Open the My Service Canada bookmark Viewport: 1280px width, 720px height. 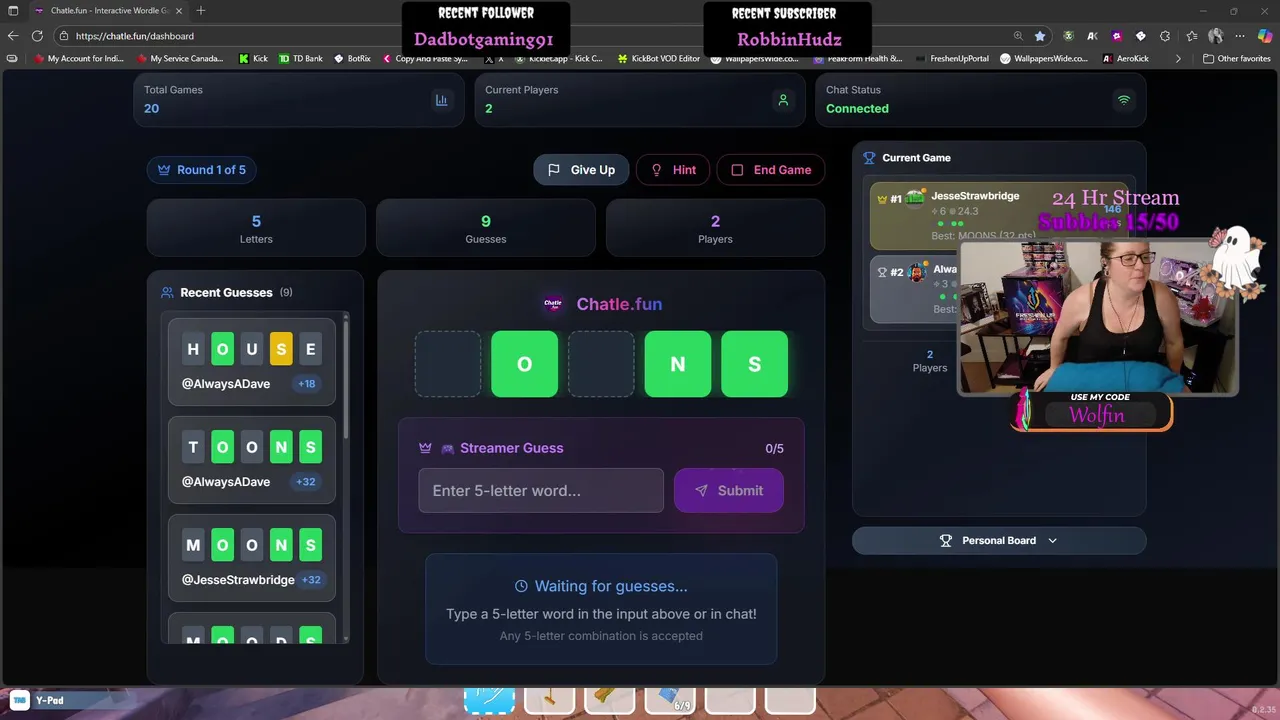pos(178,58)
